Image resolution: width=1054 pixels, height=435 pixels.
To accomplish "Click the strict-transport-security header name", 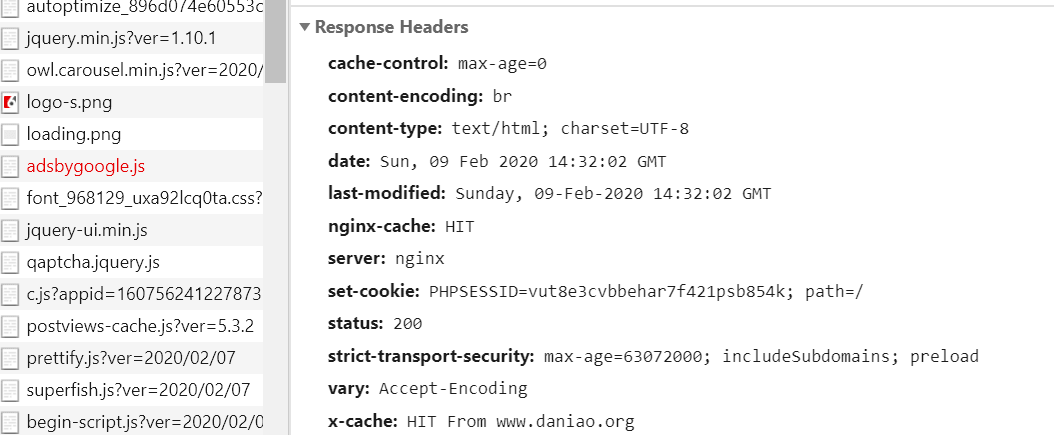I will click(431, 356).
